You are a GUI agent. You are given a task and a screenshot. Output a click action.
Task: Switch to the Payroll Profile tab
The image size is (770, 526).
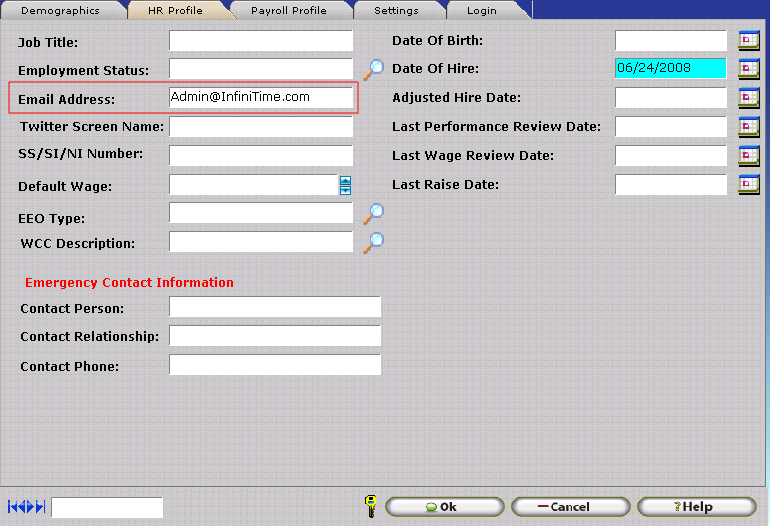coord(289,11)
